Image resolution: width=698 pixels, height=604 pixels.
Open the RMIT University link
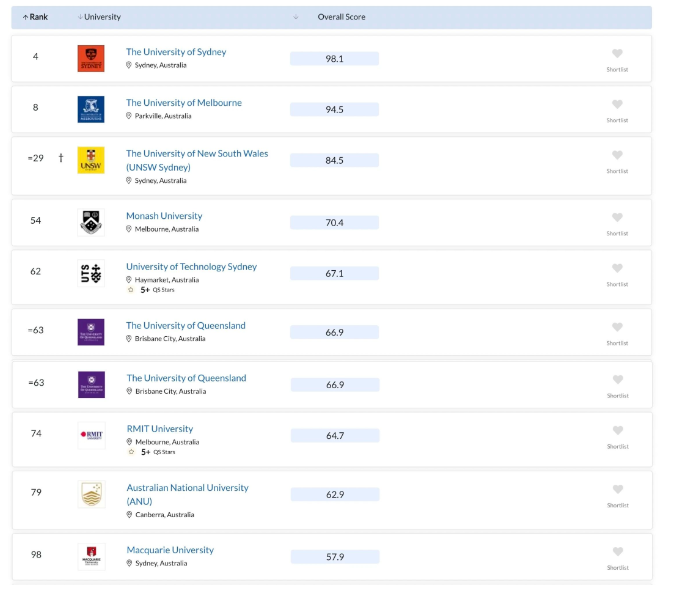pyautogui.click(x=160, y=428)
